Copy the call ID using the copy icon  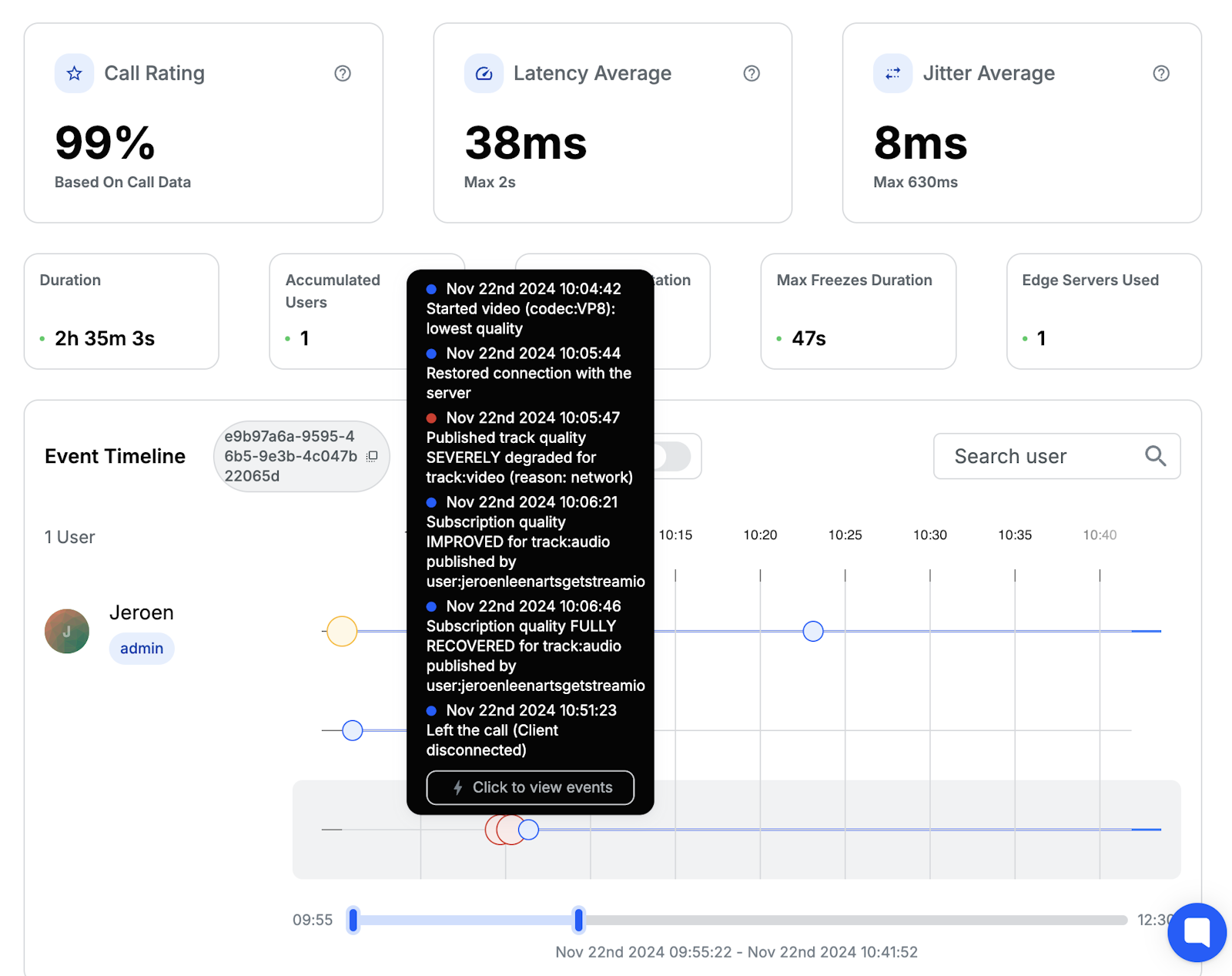pyautogui.click(x=373, y=456)
